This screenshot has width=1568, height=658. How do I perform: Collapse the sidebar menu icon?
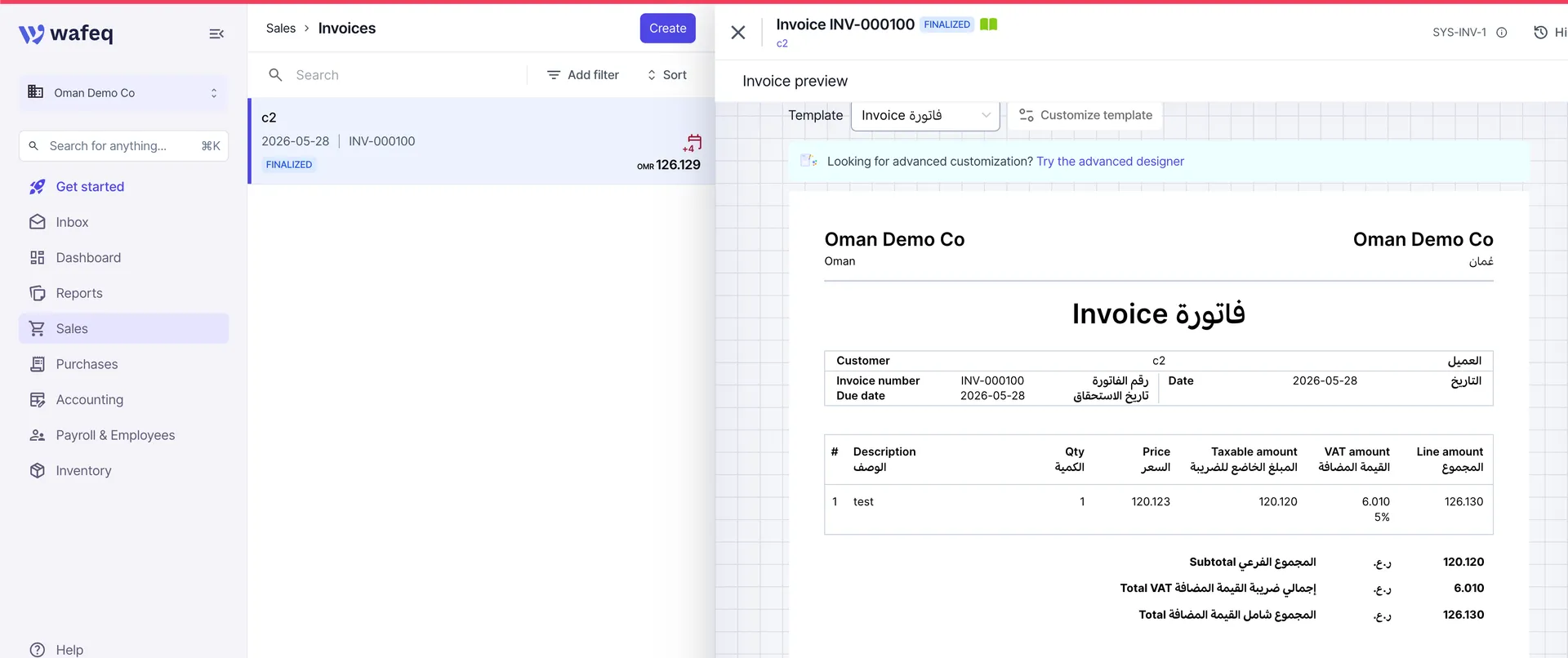tap(216, 33)
